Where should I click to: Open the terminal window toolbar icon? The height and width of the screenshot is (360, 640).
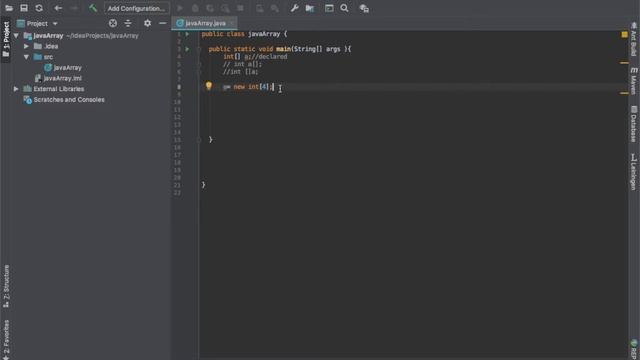pos(329,8)
